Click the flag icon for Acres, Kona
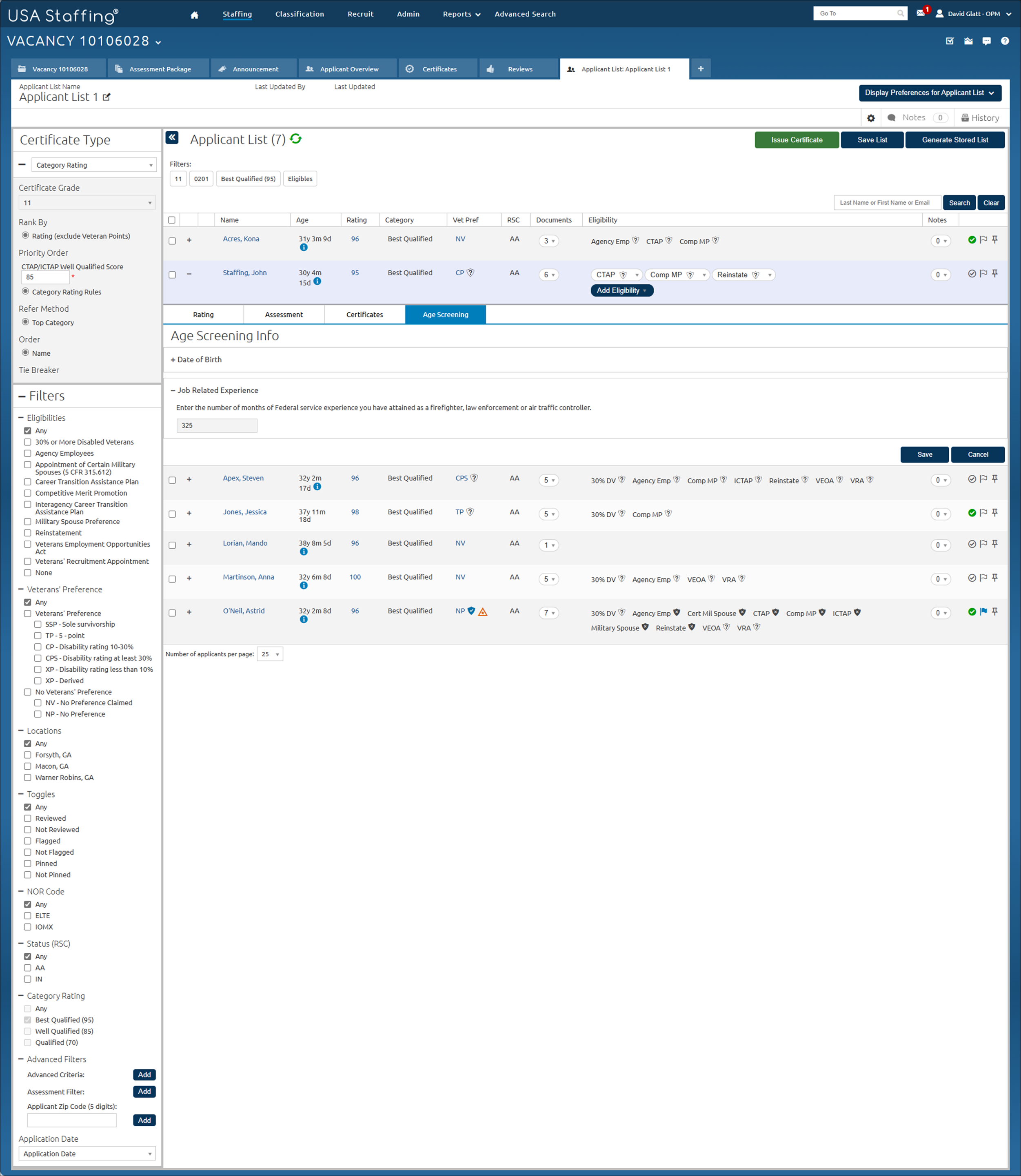 pos(983,240)
